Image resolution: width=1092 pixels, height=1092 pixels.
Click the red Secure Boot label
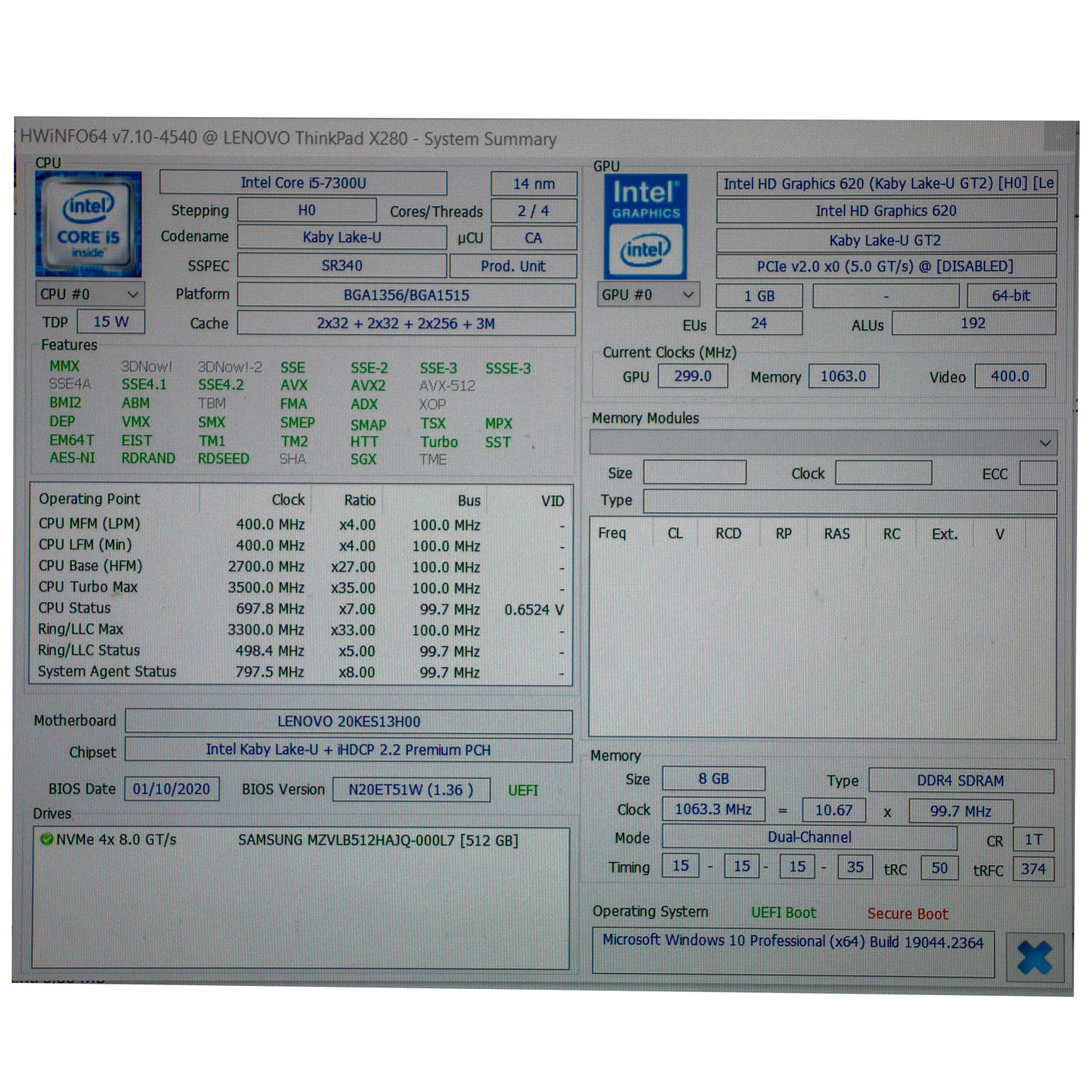pos(908,913)
